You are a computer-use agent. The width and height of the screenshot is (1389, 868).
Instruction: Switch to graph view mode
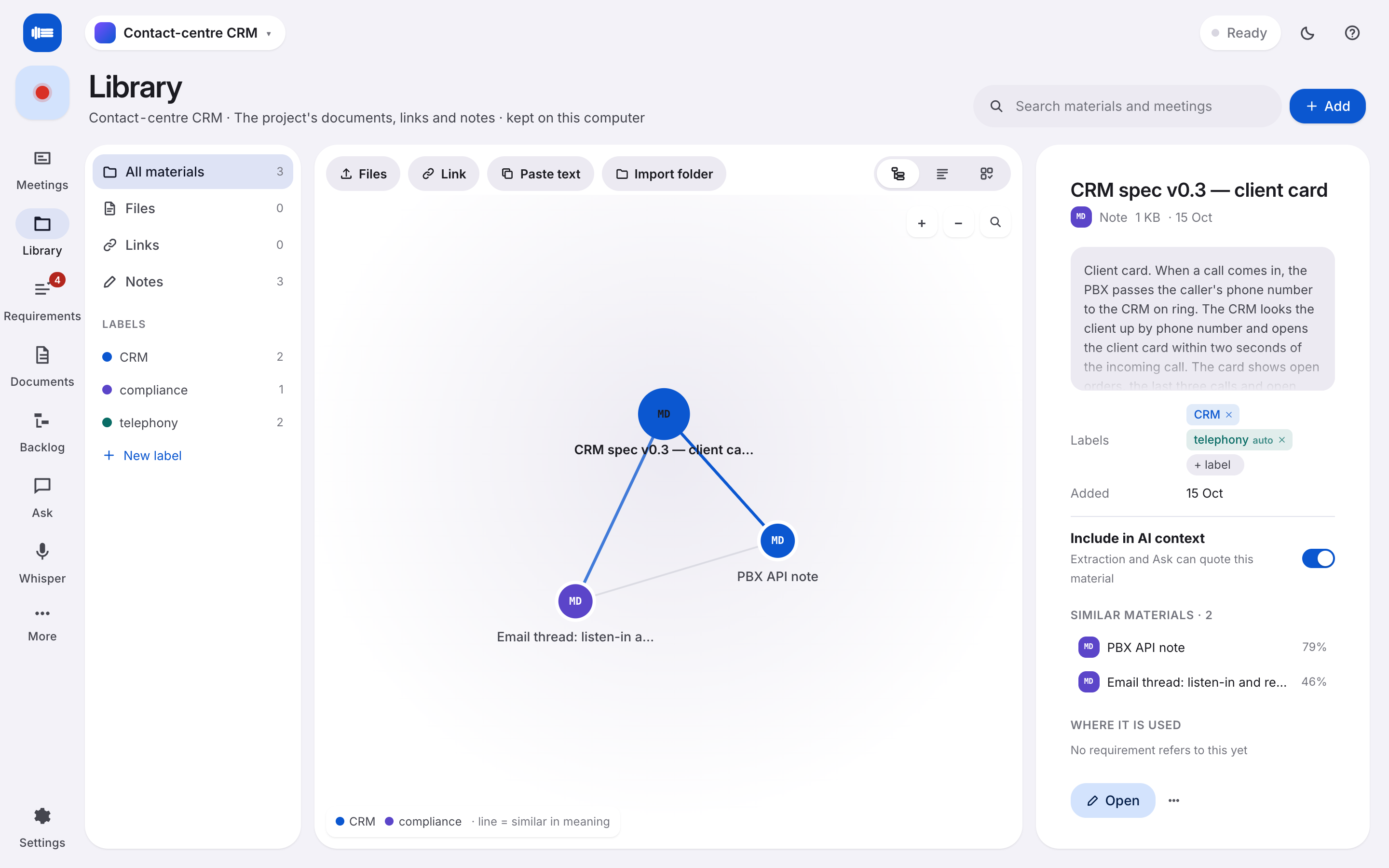tap(898, 174)
